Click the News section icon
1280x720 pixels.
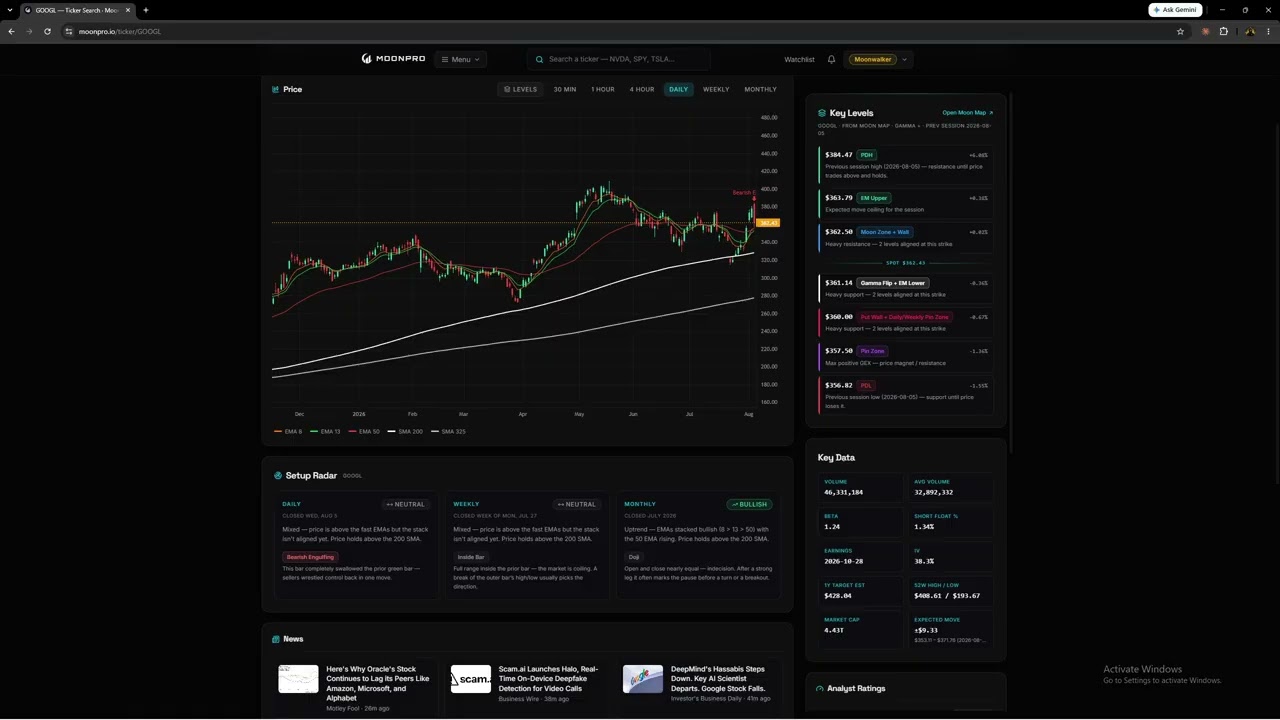(x=276, y=639)
